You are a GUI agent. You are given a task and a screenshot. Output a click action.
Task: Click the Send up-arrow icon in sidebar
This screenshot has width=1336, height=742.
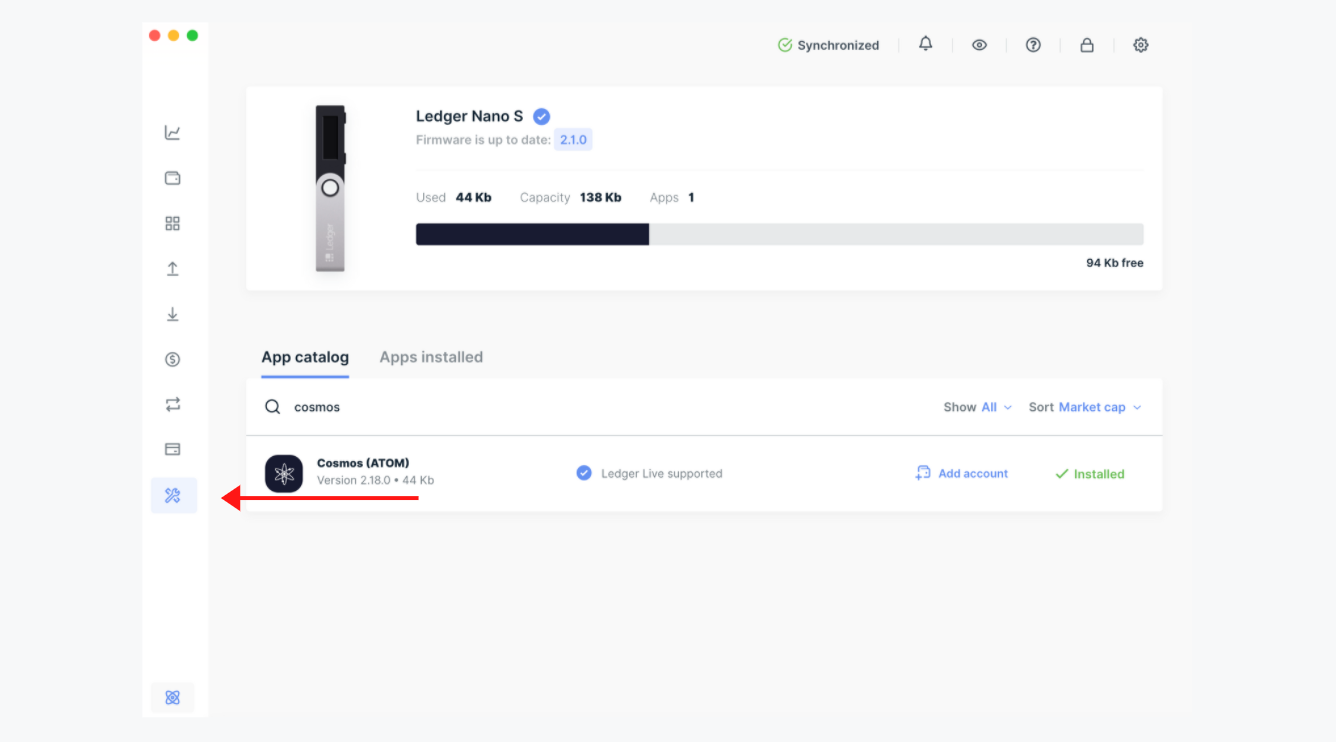(173, 269)
